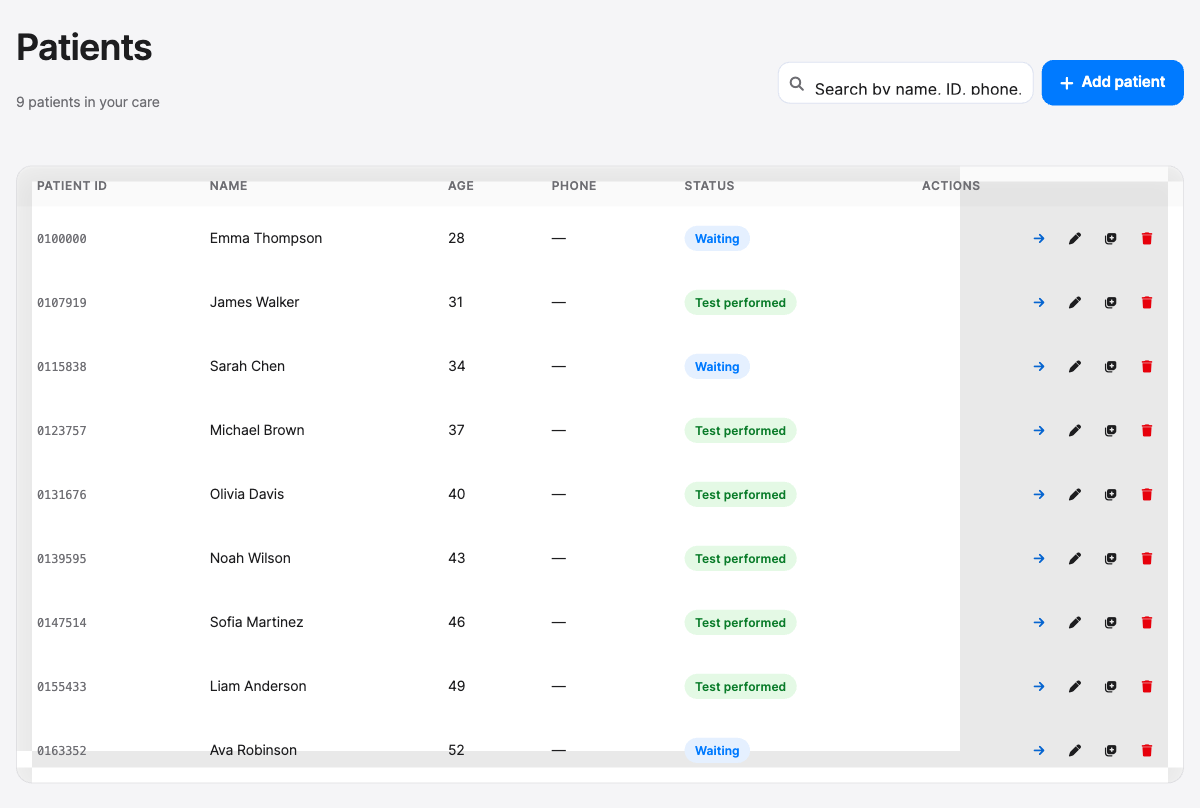Delete James Walker with trash icon
Screen dimensions: 1200x808
(x=1147, y=303)
